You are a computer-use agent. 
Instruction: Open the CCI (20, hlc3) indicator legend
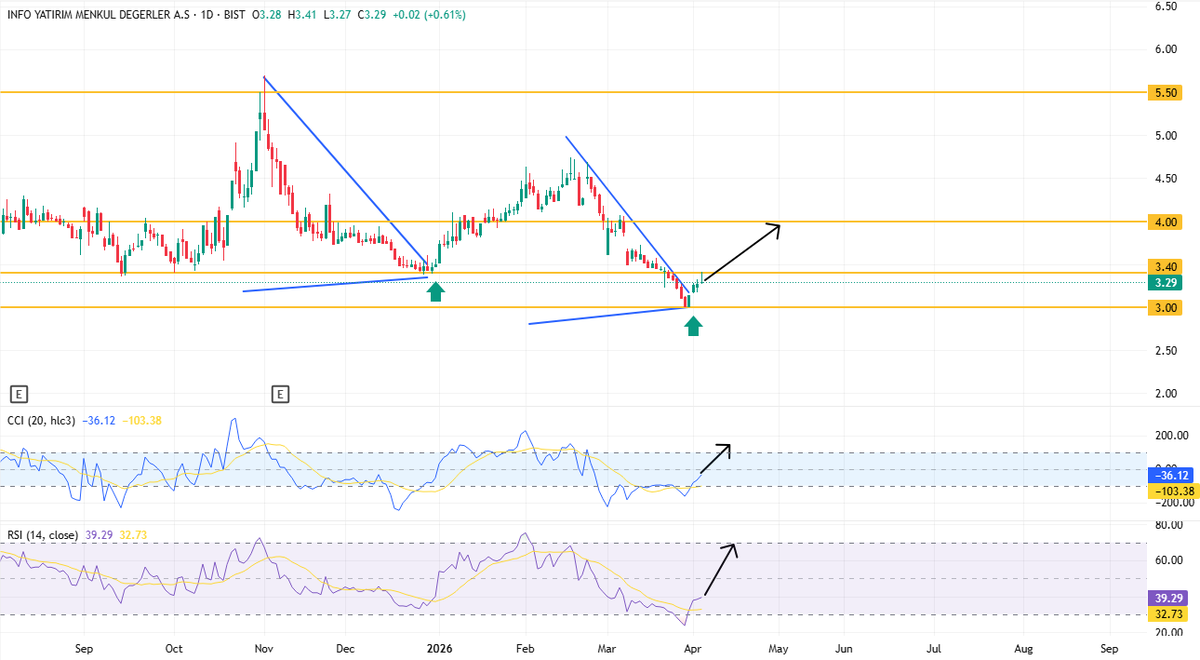click(41, 422)
